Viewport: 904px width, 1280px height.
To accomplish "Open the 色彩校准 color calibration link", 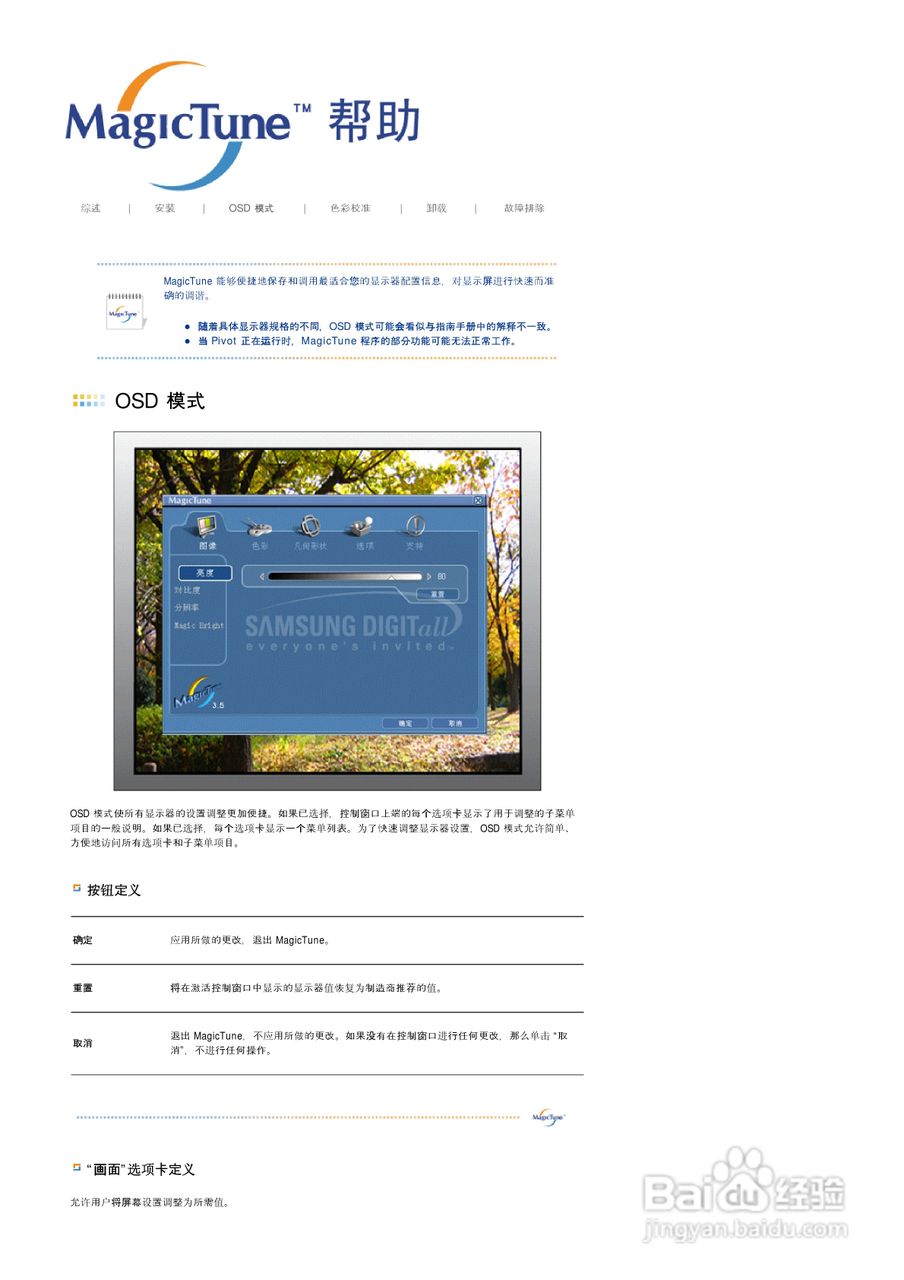I will tap(351, 208).
